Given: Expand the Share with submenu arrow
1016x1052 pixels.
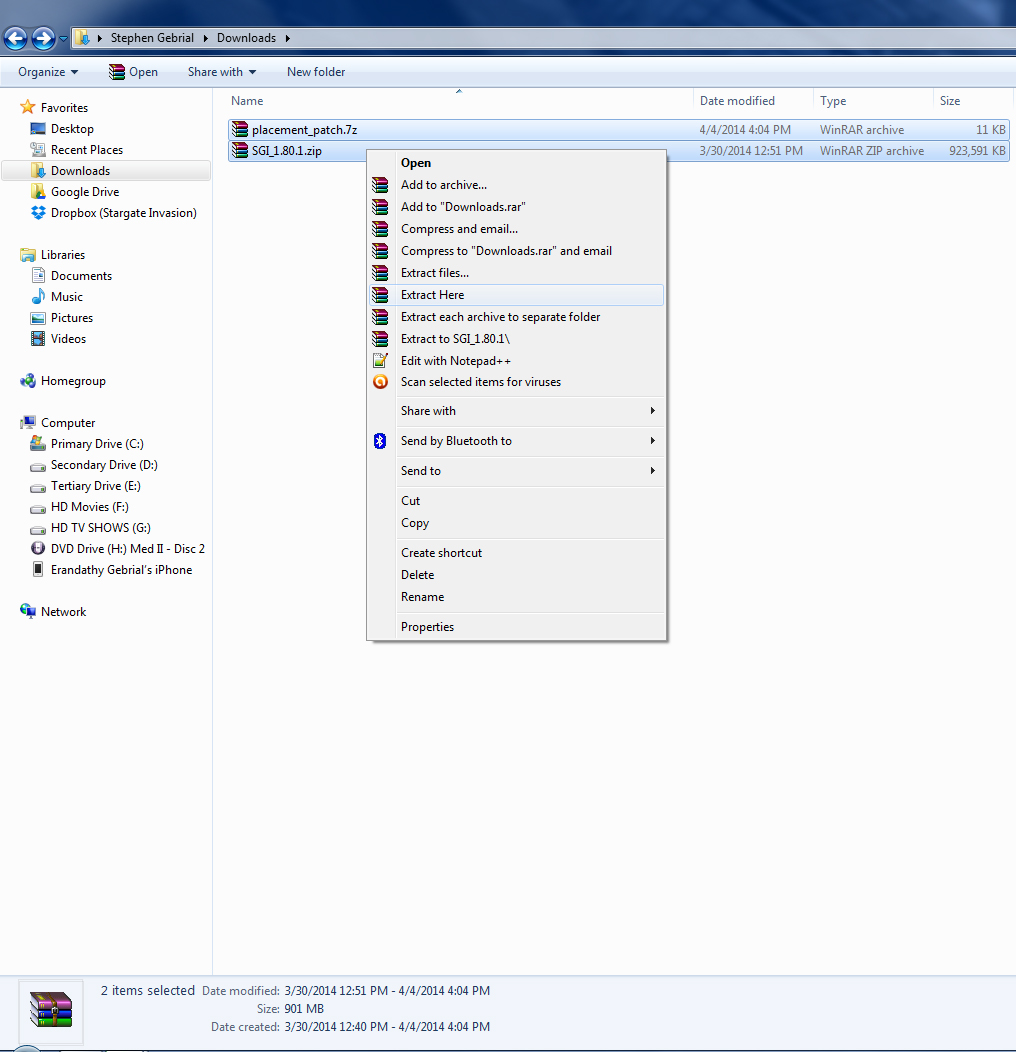Looking at the screenshot, I should click(x=652, y=411).
